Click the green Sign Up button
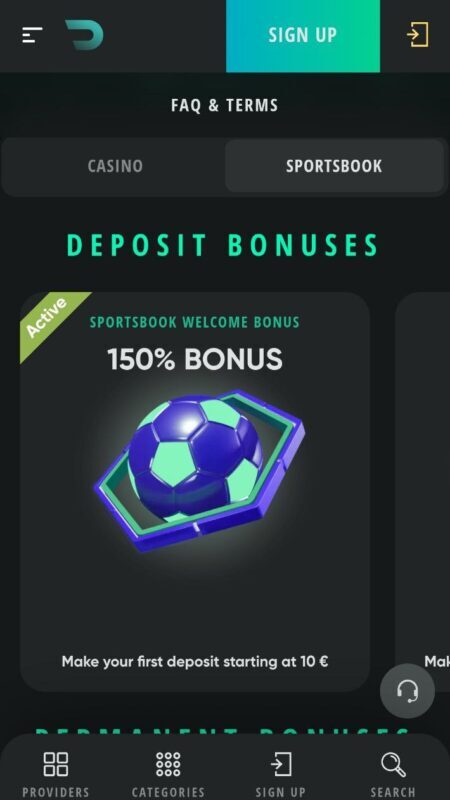The height and width of the screenshot is (800, 450). [x=303, y=36]
